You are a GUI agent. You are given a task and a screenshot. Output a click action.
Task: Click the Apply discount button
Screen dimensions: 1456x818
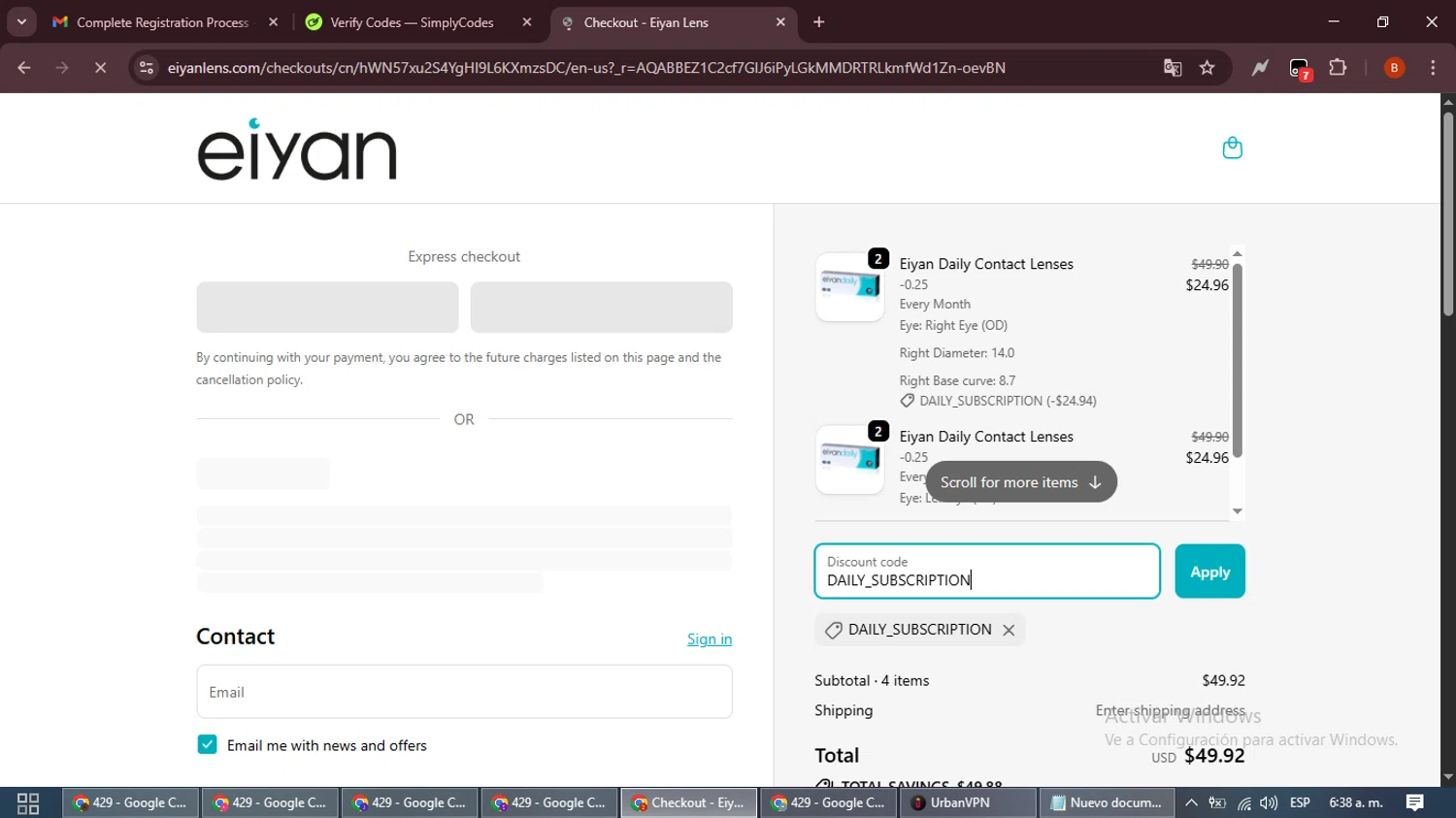[1209, 572]
